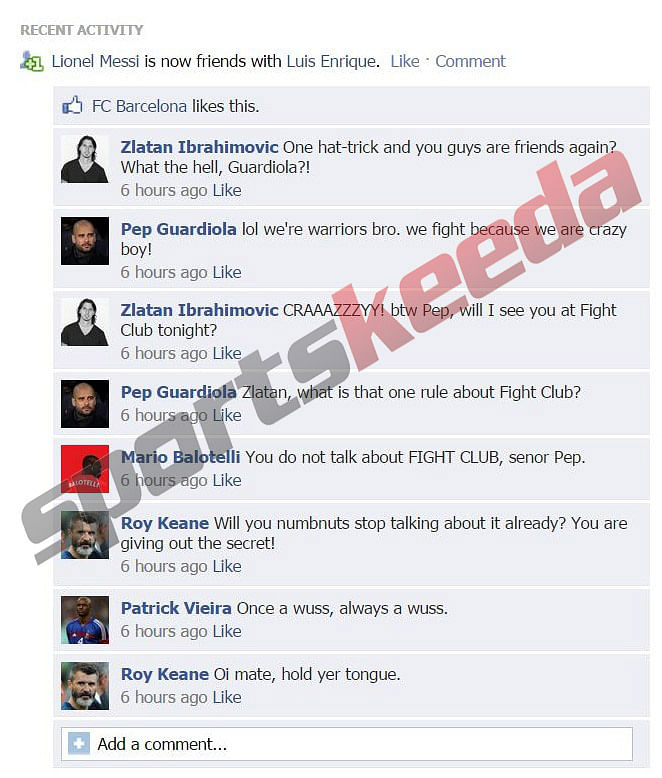Viewport: 662px width, 778px height.
Task: Like Mario Balotelli's FIGHT CLUB comment
Action: tap(227, 480)
